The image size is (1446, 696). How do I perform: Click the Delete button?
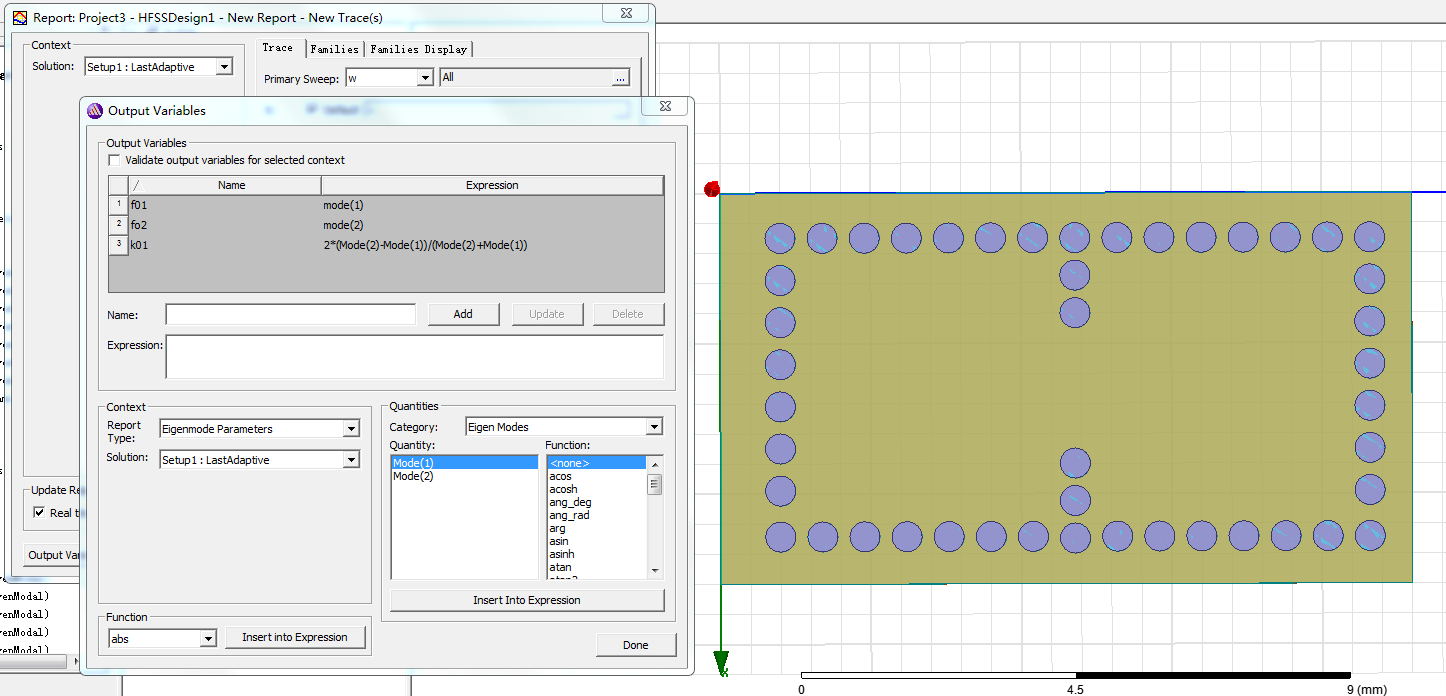point(628,314)
